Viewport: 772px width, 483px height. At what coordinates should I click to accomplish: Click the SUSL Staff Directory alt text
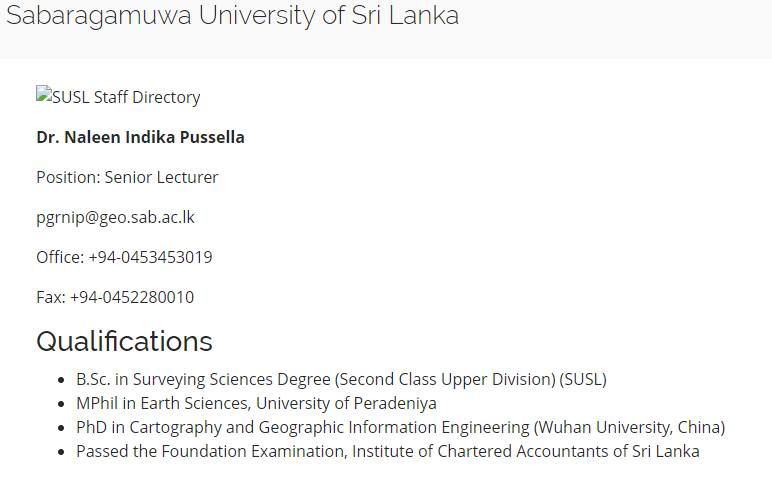[x=126, y=97]
